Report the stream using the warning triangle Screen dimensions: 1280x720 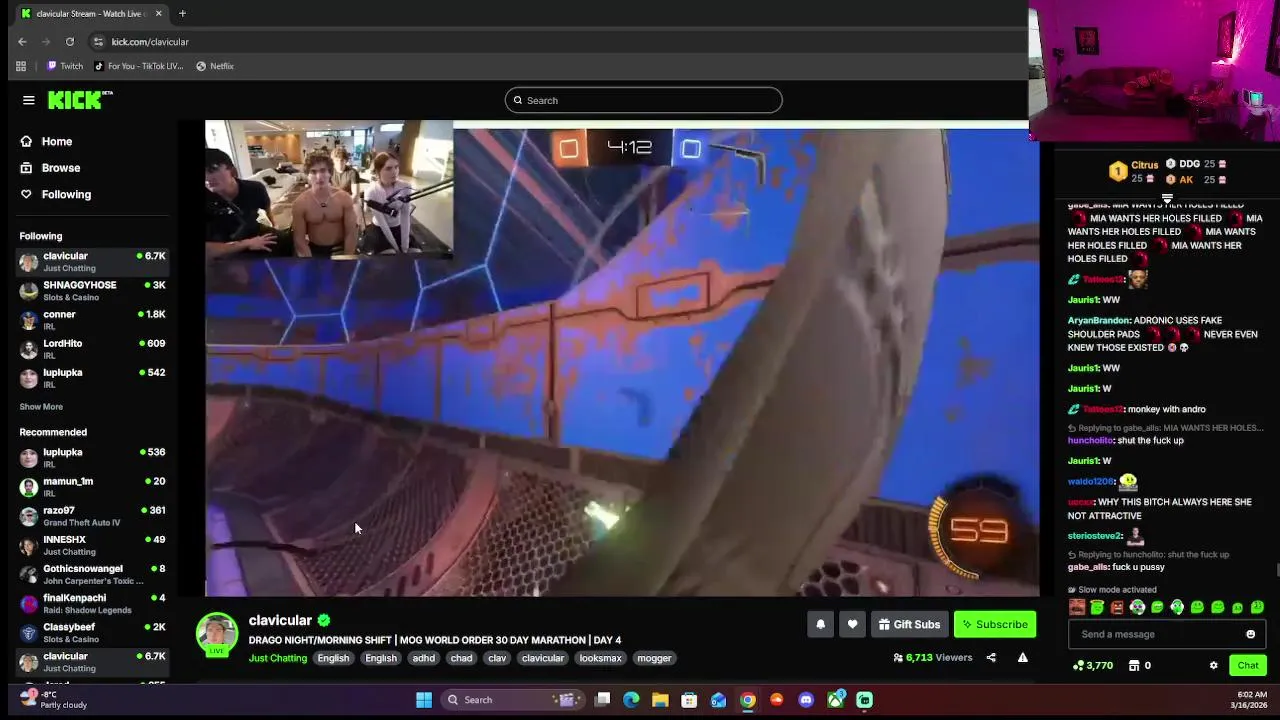1022,658
